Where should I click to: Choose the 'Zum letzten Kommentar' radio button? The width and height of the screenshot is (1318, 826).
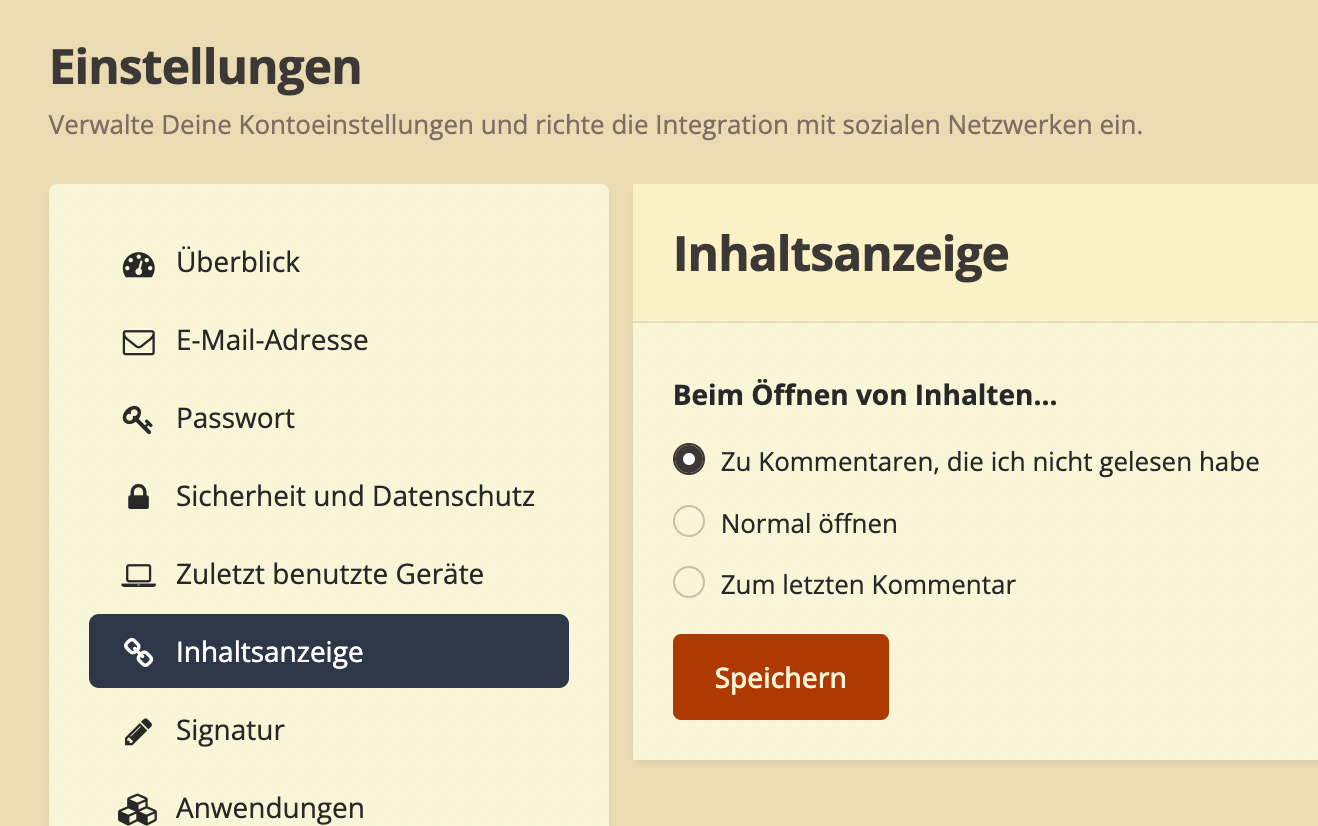(689, 582)
